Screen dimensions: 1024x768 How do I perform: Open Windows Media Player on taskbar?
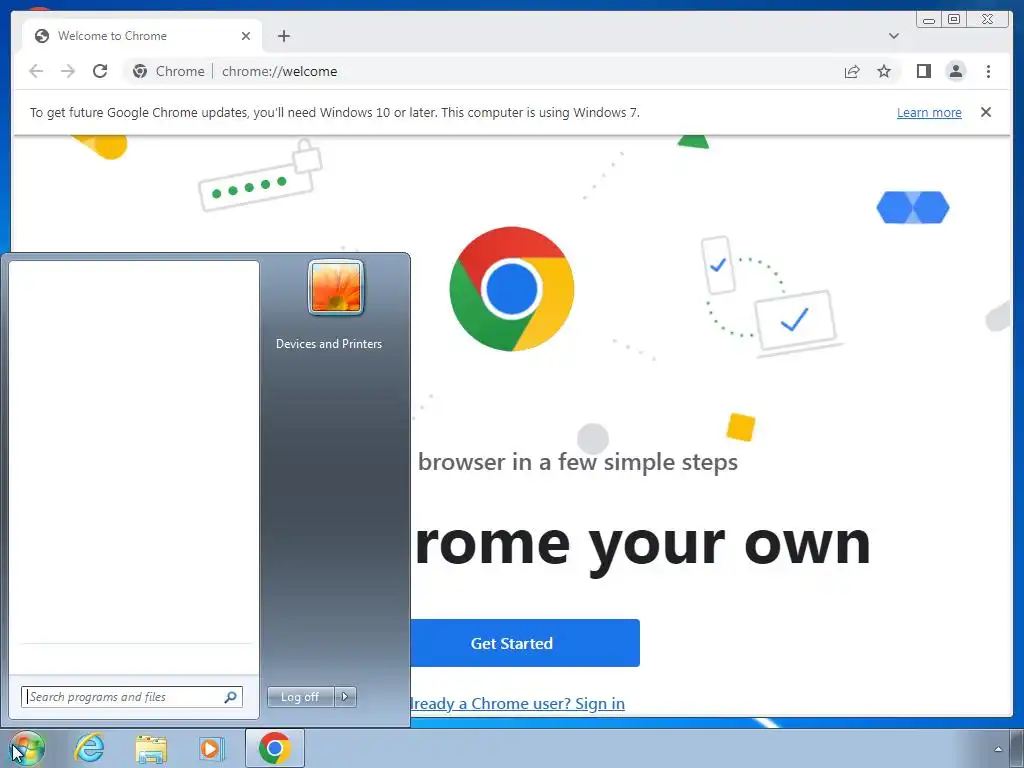212,748
